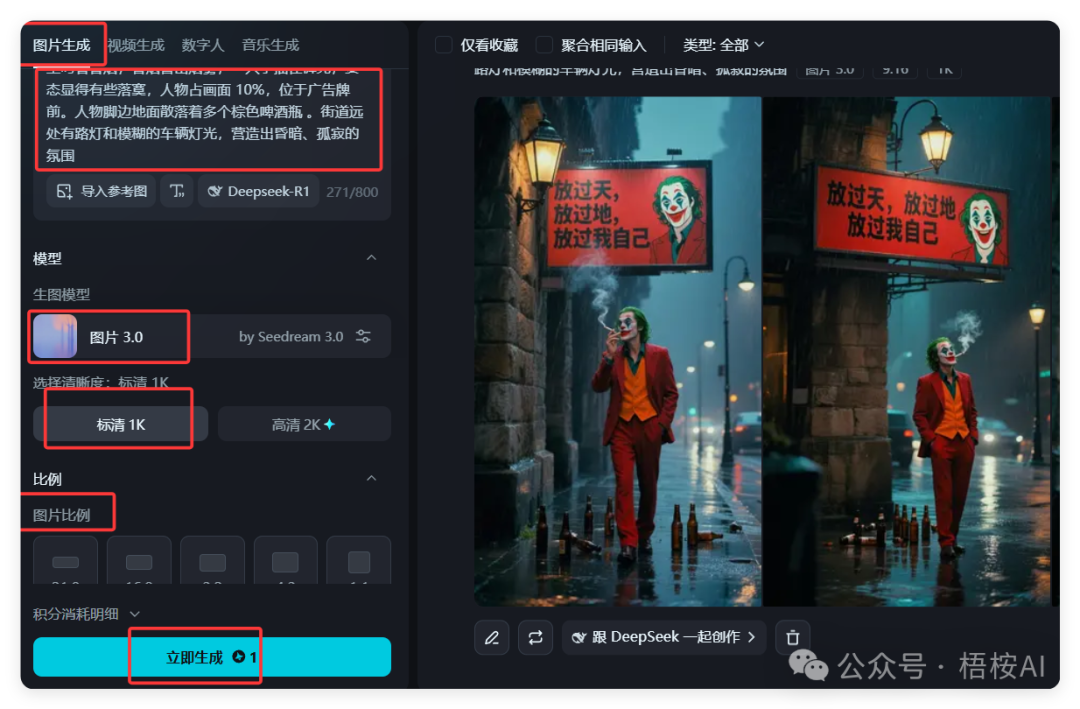
Task: Switch to the 视频生成 tab
Action: click(136, 45)
